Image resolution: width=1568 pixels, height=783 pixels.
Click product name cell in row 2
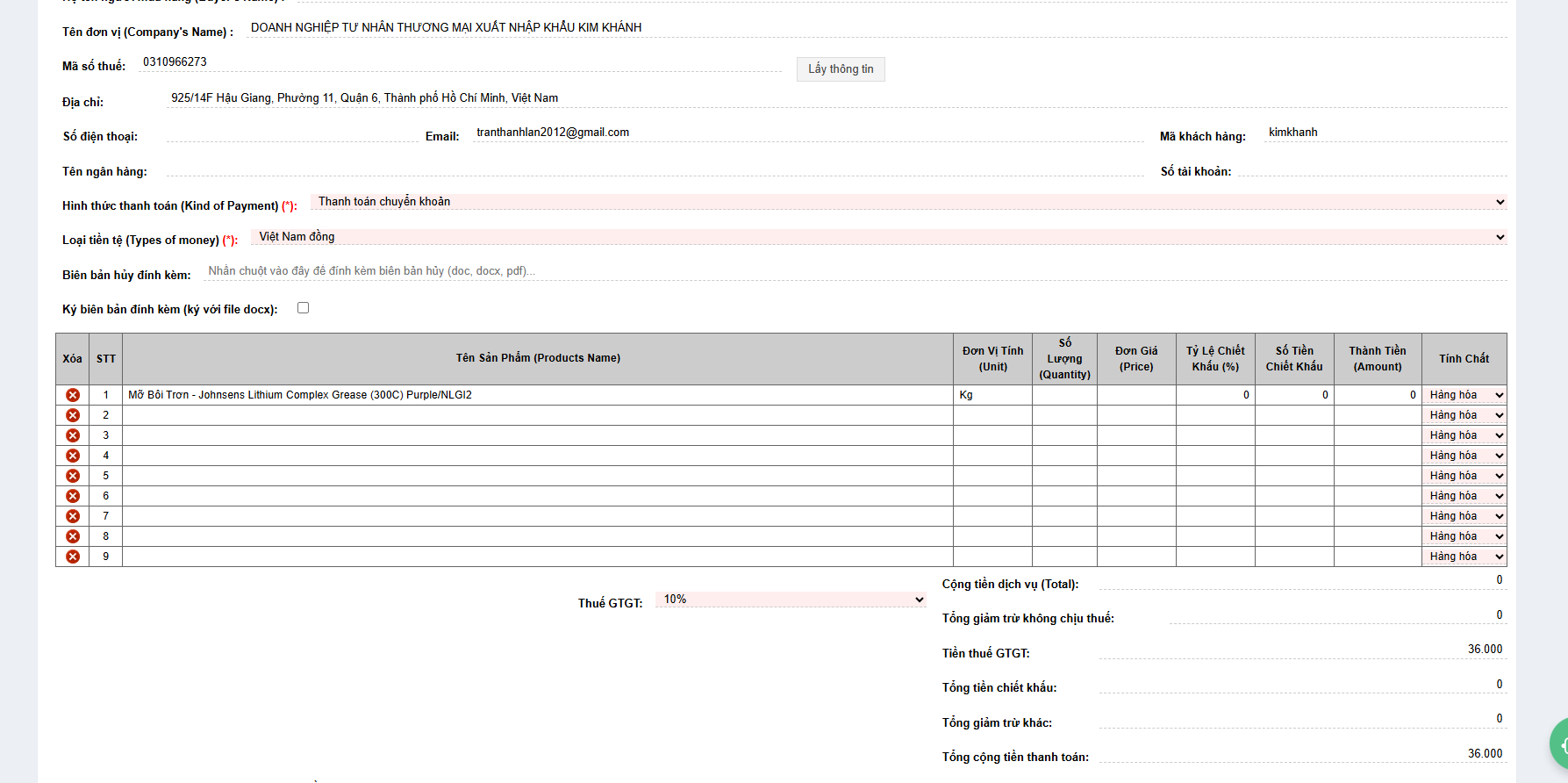538,415
